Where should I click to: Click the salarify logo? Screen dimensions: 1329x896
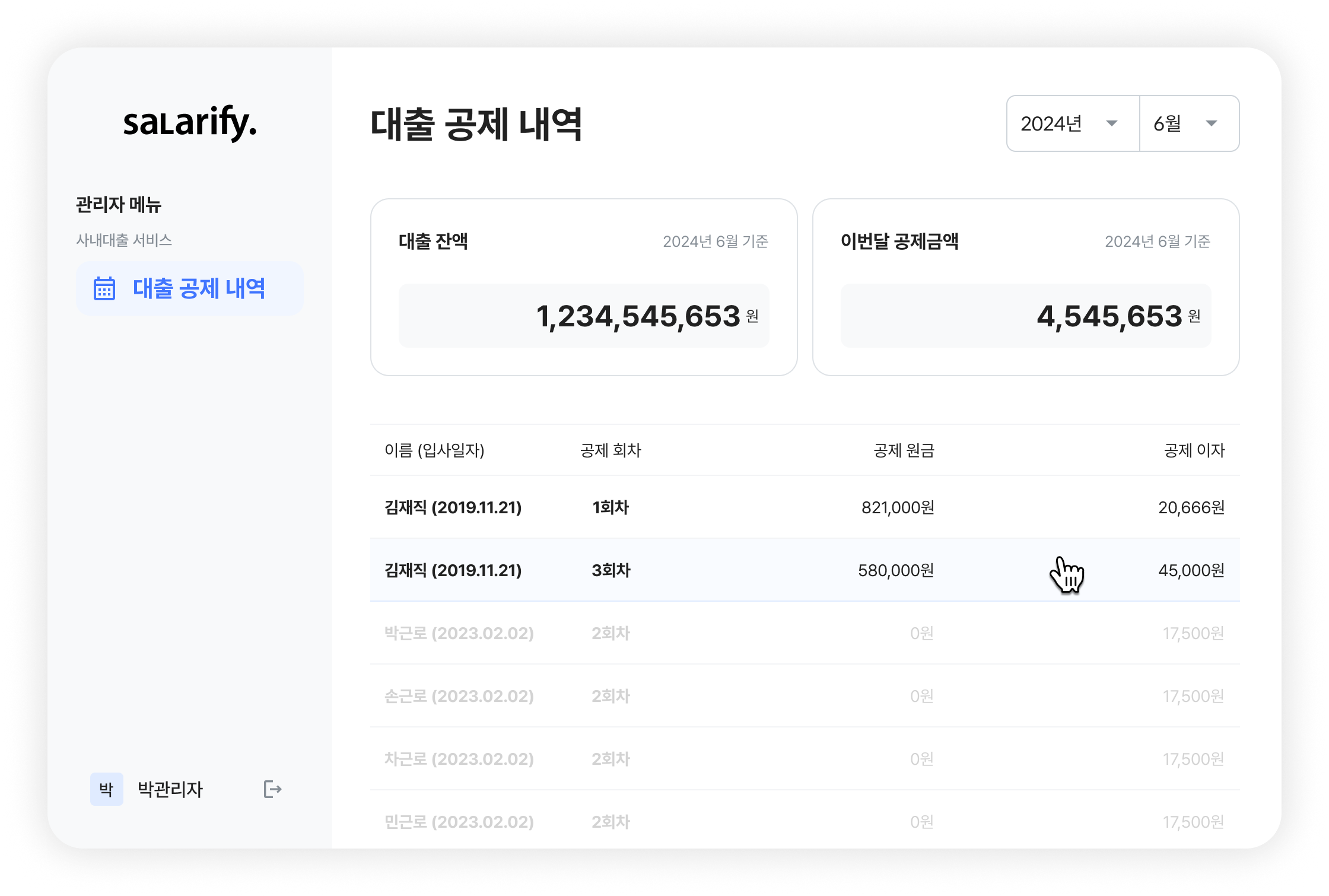190,123
